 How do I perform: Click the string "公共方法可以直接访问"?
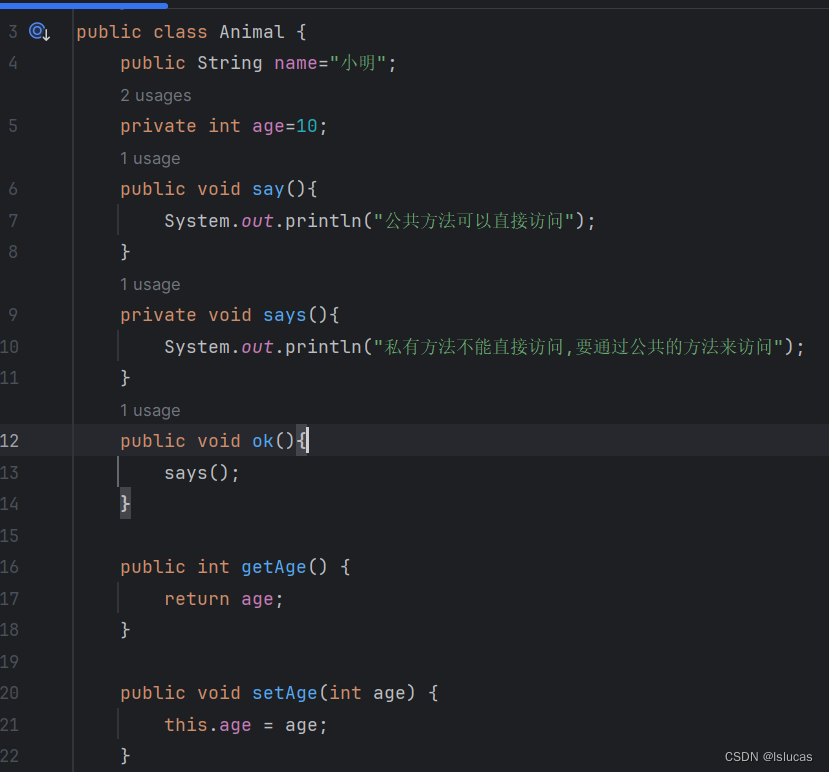(474, 220)
